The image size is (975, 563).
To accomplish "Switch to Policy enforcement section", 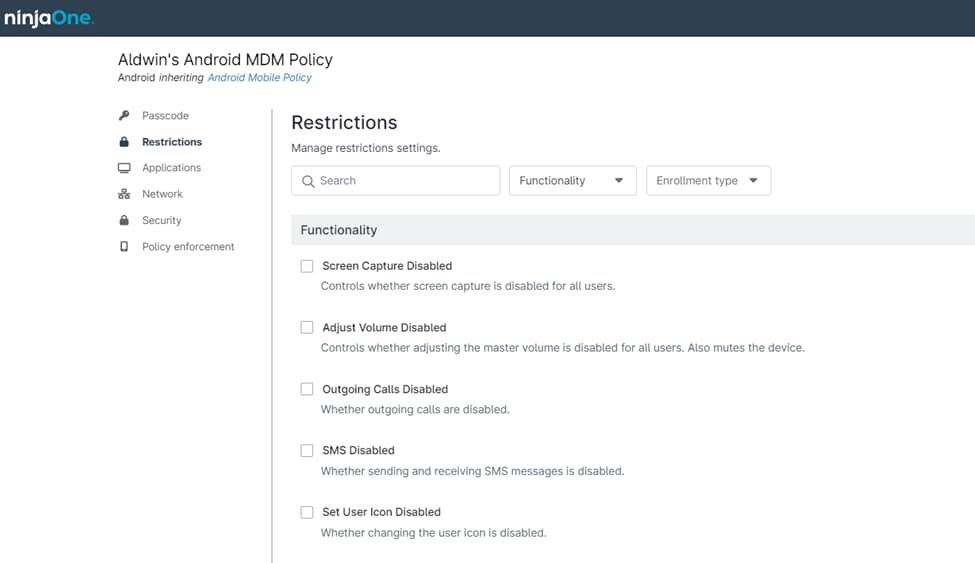I will [188, 246].
